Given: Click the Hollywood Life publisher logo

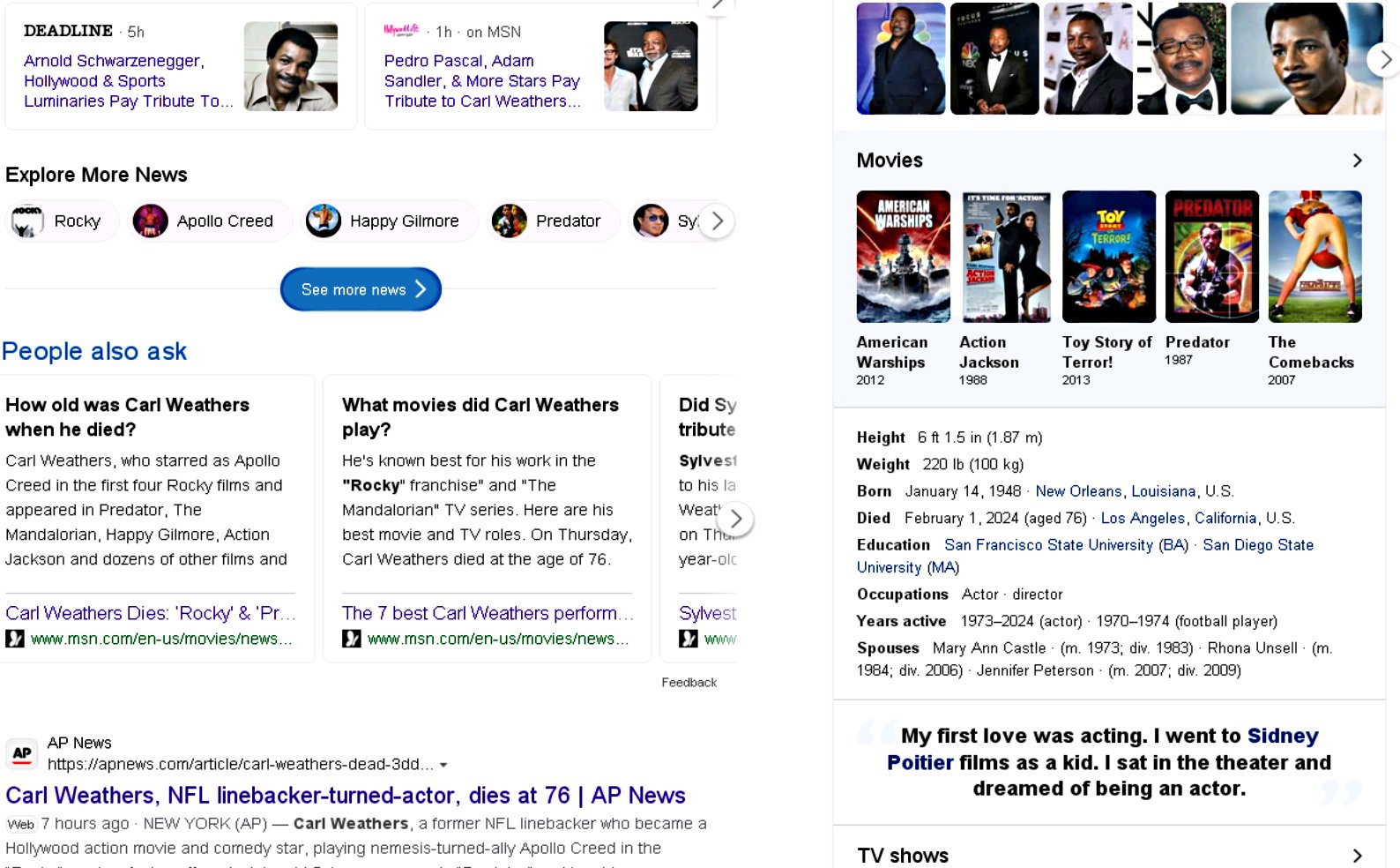Looking at the screenshot, I should tap(401, 30).
